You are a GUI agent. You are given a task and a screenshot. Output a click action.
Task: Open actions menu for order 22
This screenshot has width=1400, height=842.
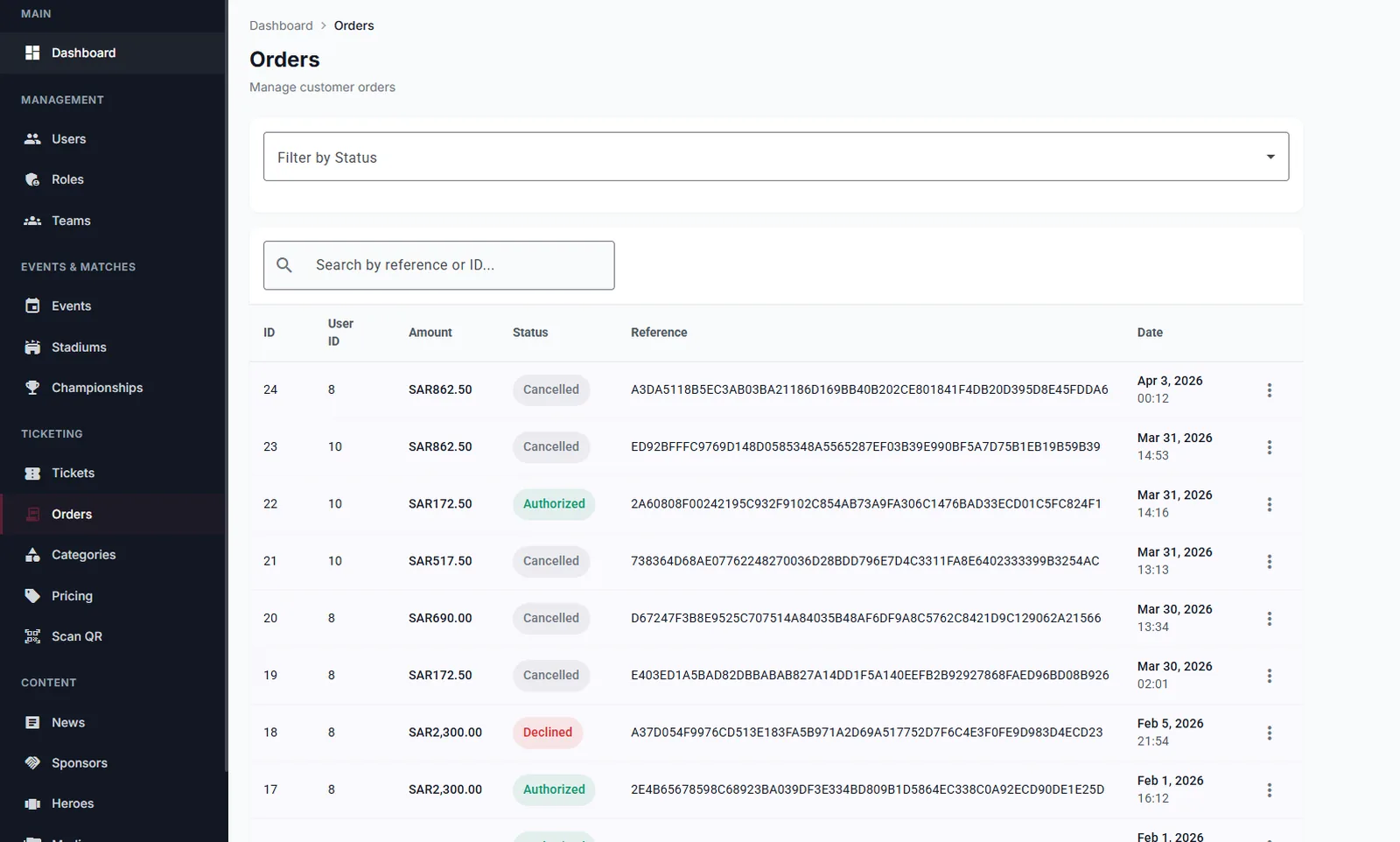click(1269, 504)
